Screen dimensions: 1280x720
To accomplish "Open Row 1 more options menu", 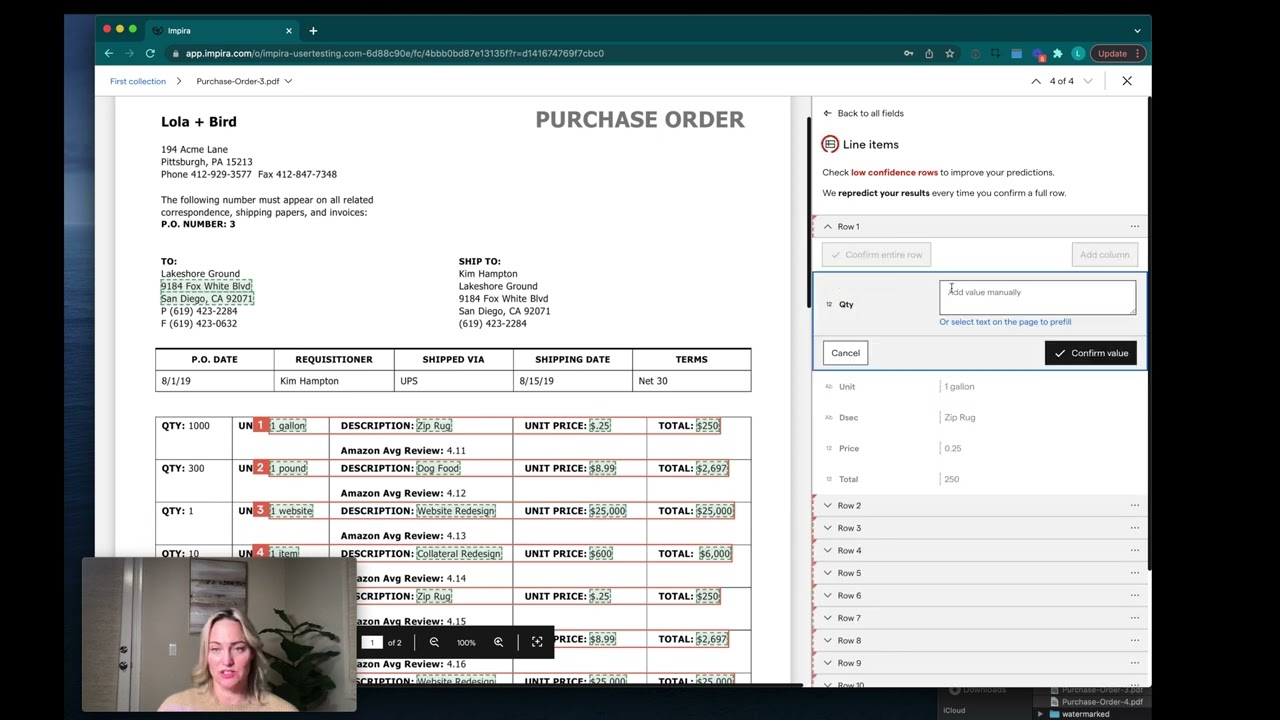I will click(x=1134, y=226).
